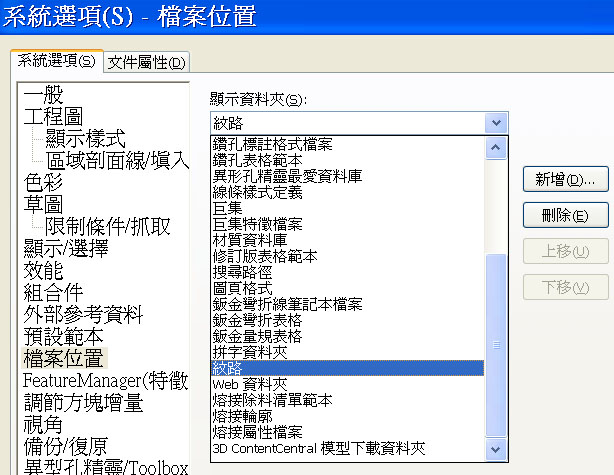
Task: Switch to the 系統選項(S) tab
Action: point(57,61)
